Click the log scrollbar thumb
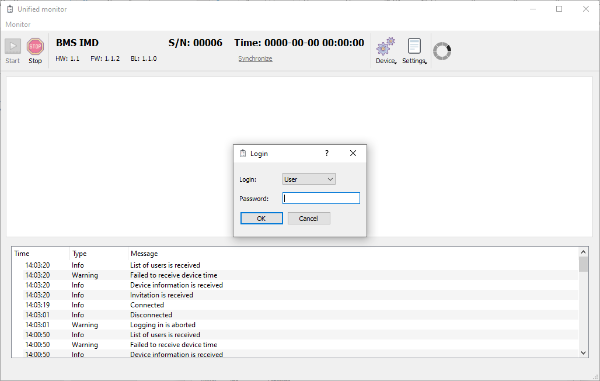 tap(583, 264)
